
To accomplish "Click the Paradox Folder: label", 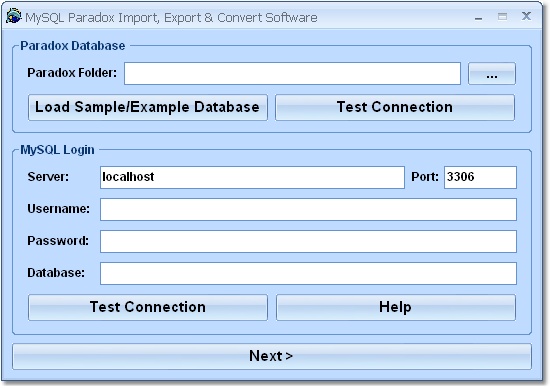I will (72, 73).
